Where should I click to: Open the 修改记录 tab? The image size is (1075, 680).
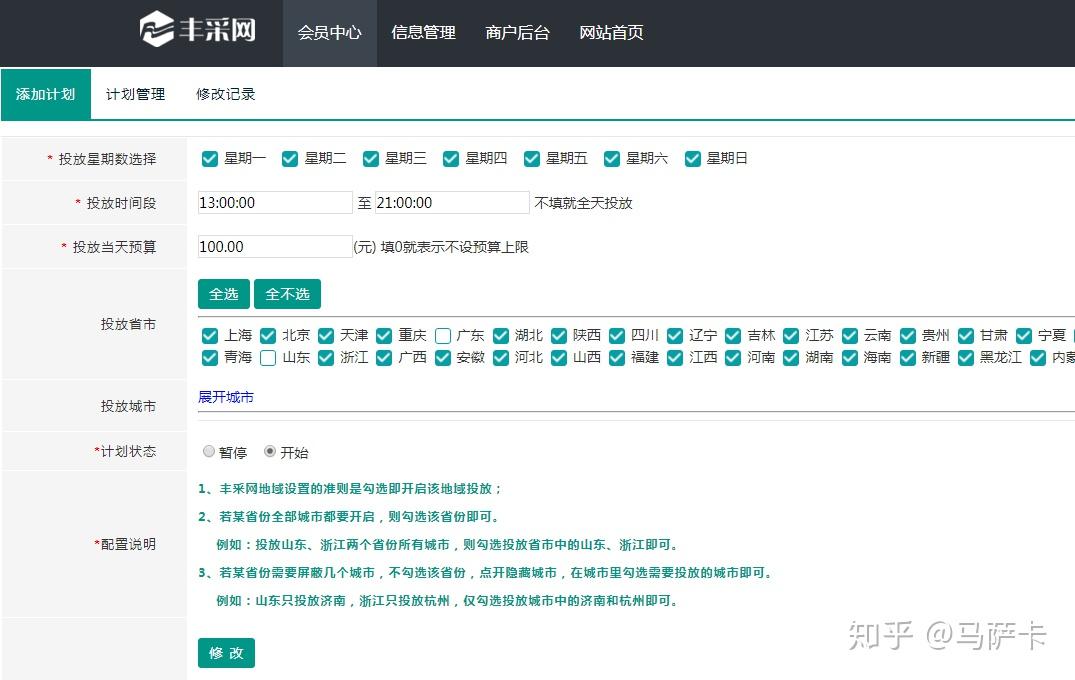click(226, 94)
